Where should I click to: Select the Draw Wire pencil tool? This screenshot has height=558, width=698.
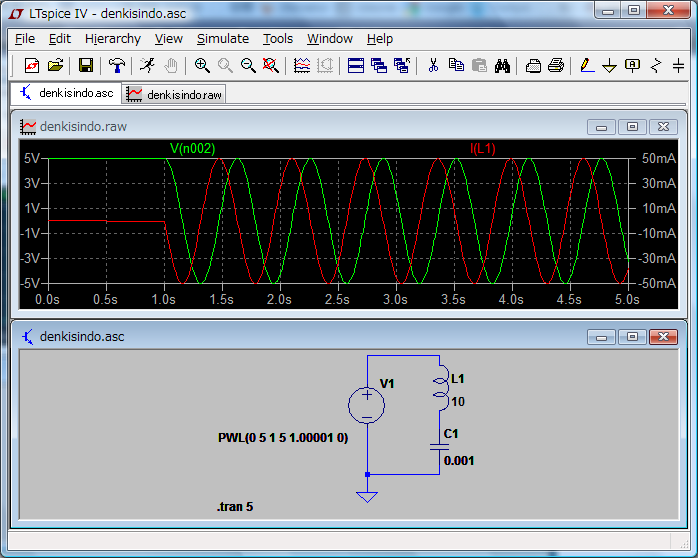point(586,66)
